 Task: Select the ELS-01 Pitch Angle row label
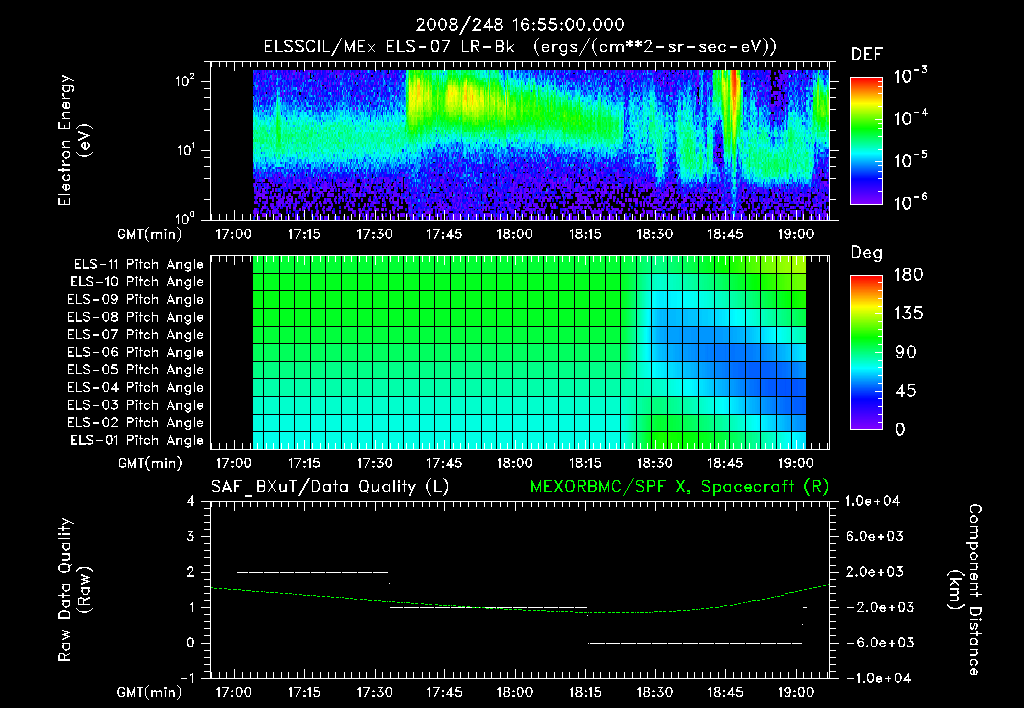[x=137, y=441]
